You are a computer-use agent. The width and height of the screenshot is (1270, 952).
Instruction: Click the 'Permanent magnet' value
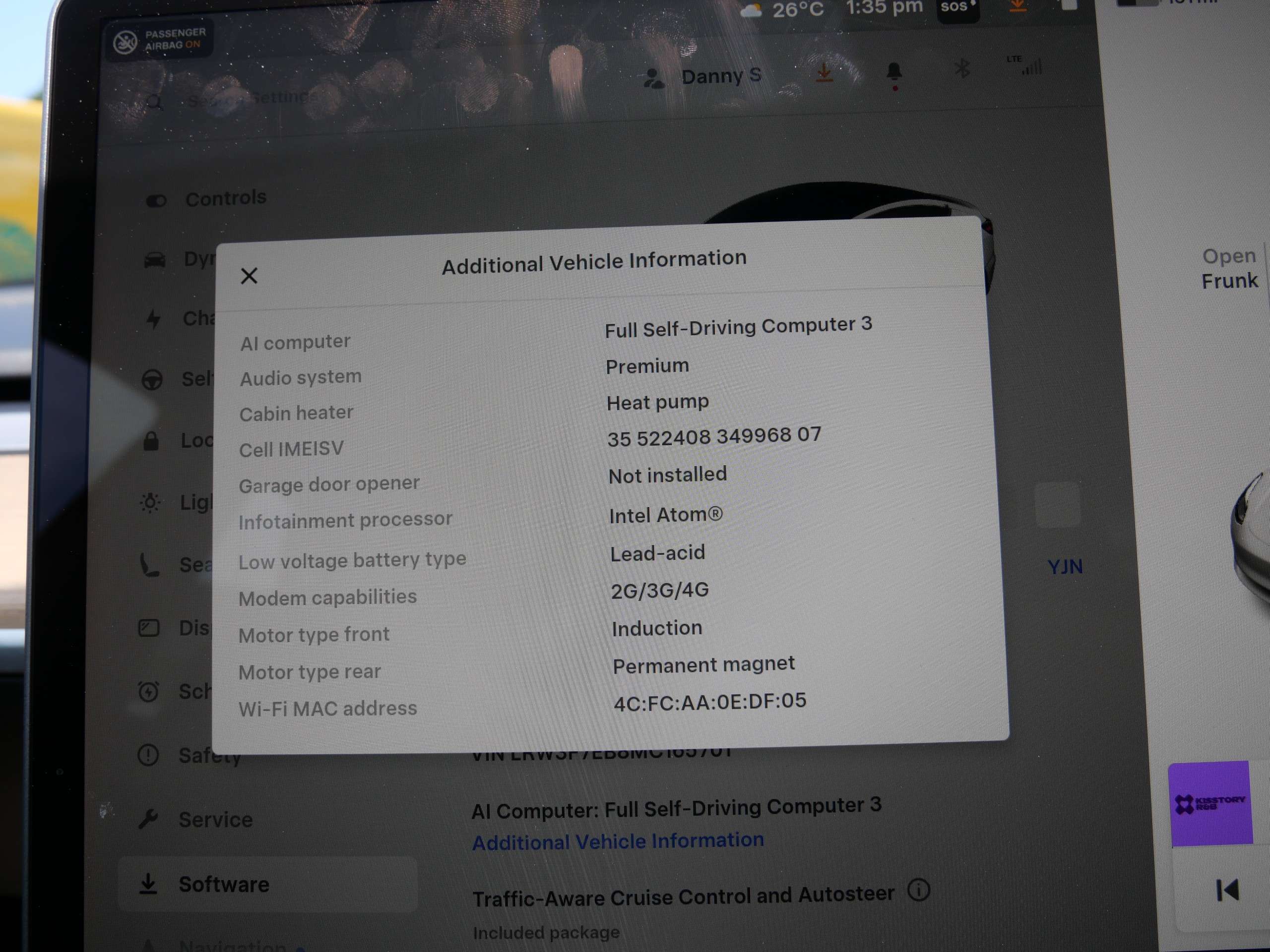click(704, 665)
